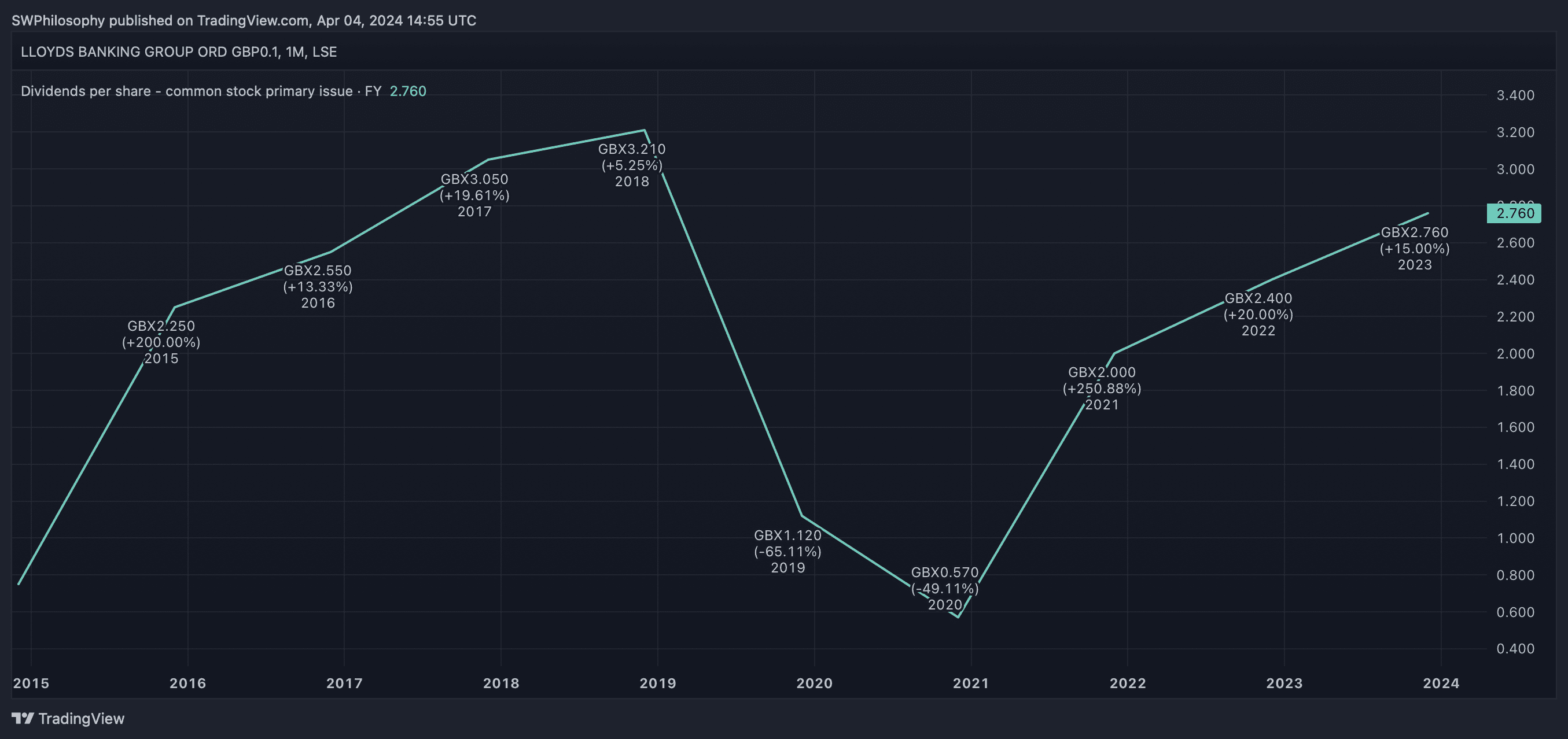Click the 2.400 price scale value
The image size is (1568, 739).
click(1516, 280)
